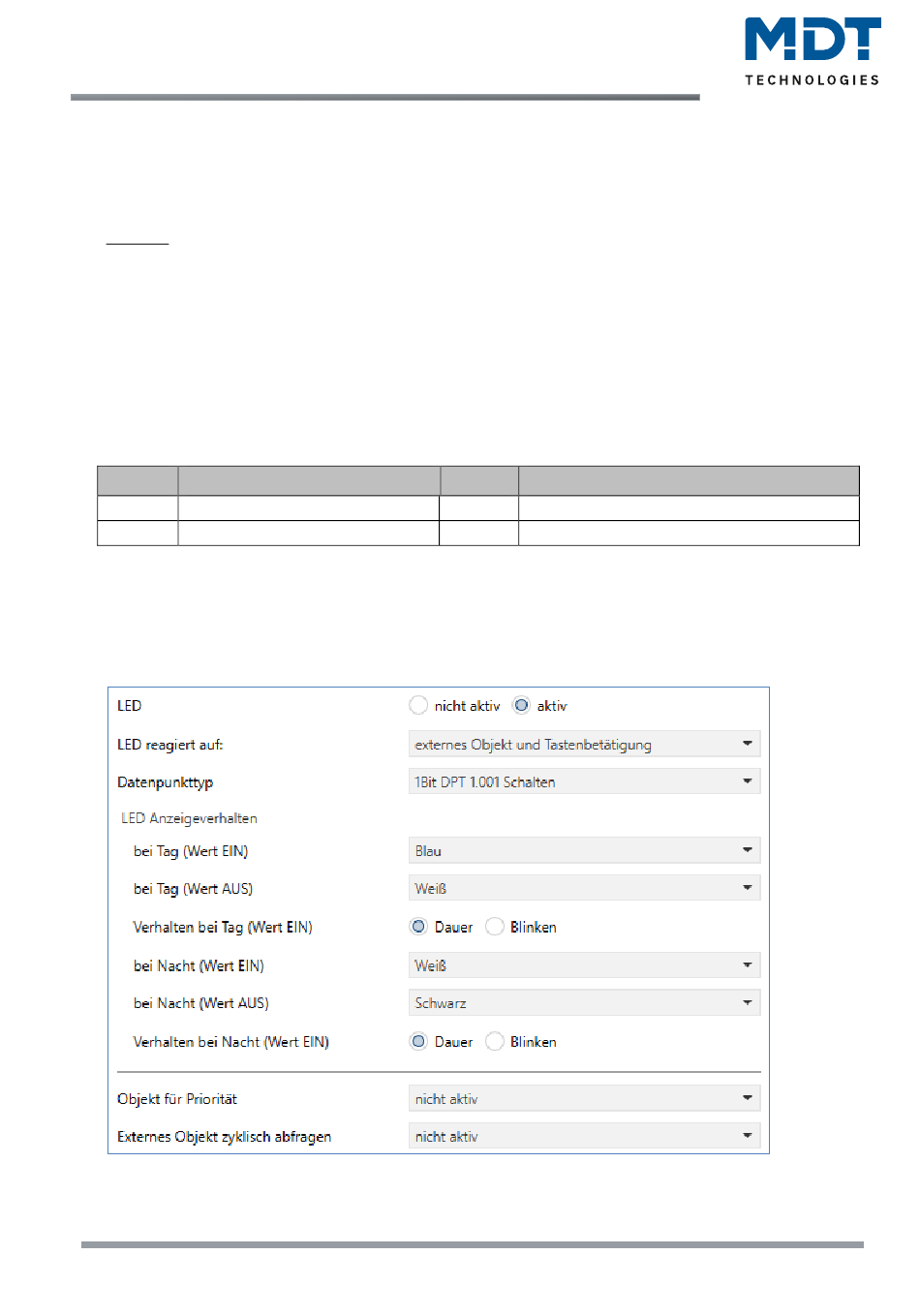Click the 'bei Tag (Wert AUS)' label
This screenshot has width=920, height=1316.
[193, 889]
